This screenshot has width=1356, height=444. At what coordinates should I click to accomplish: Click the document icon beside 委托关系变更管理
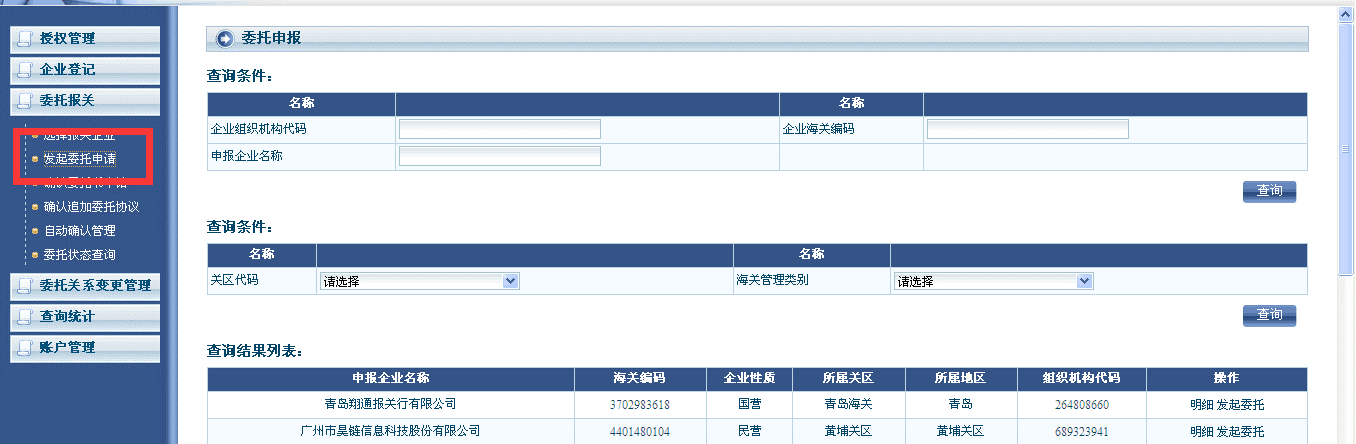(x=25, y=286)
